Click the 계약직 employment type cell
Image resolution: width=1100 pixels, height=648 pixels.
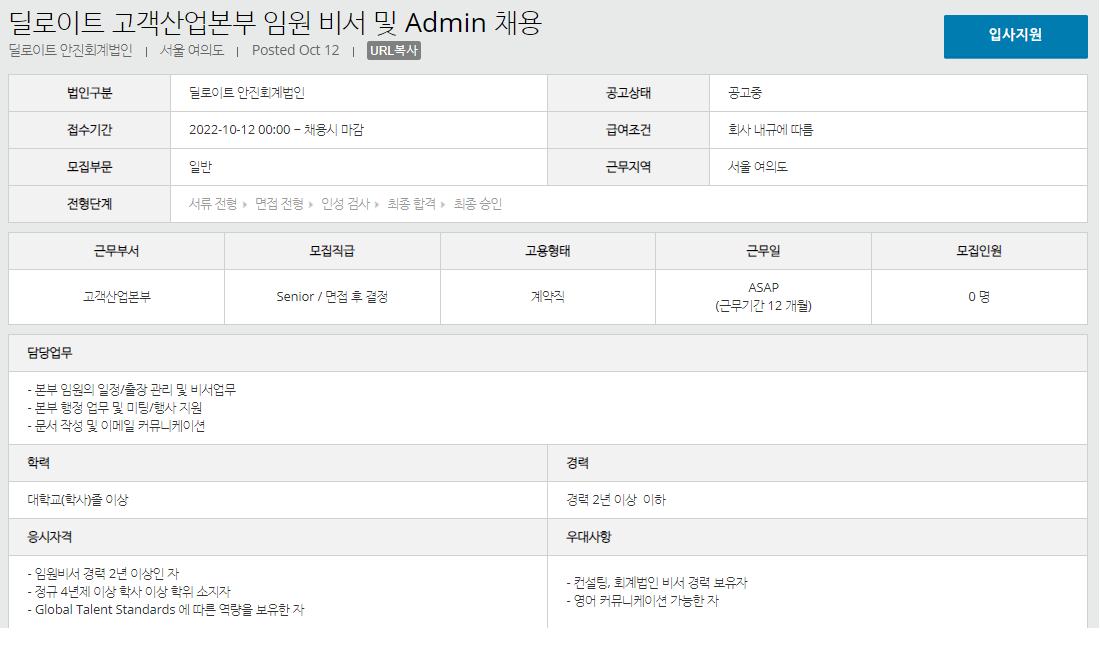click(x=547, y=297)
